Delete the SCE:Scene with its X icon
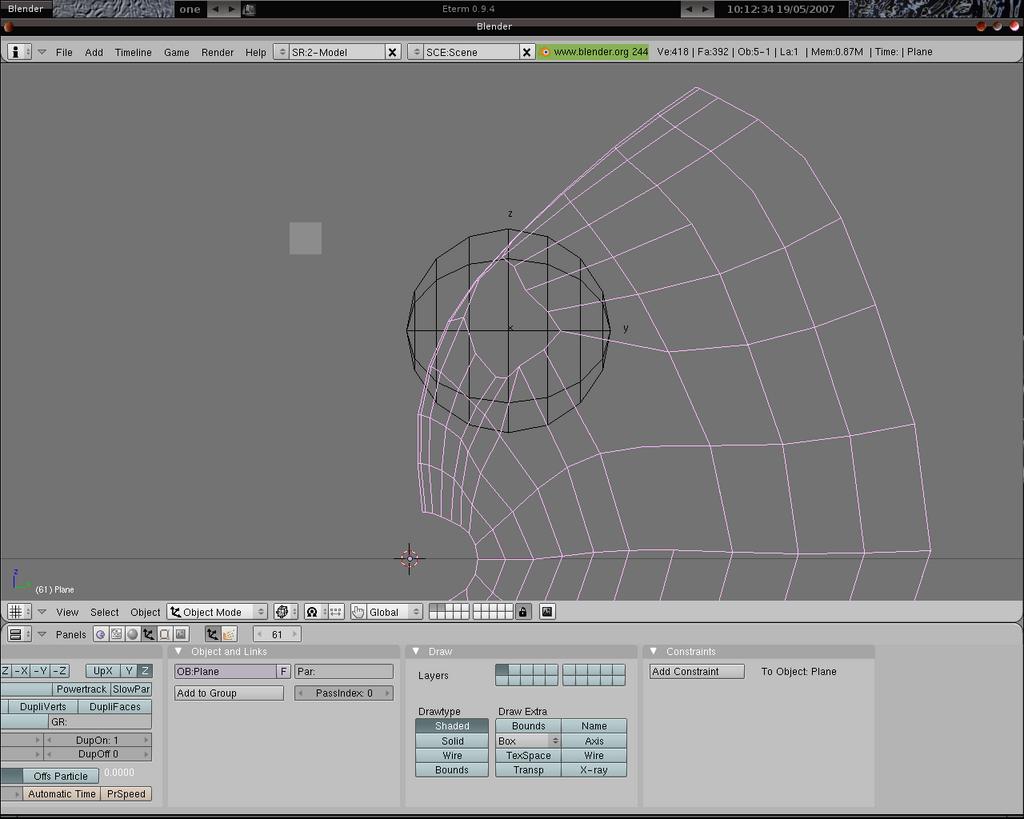This screenshot has height=819, width=1024. [527, 52]
